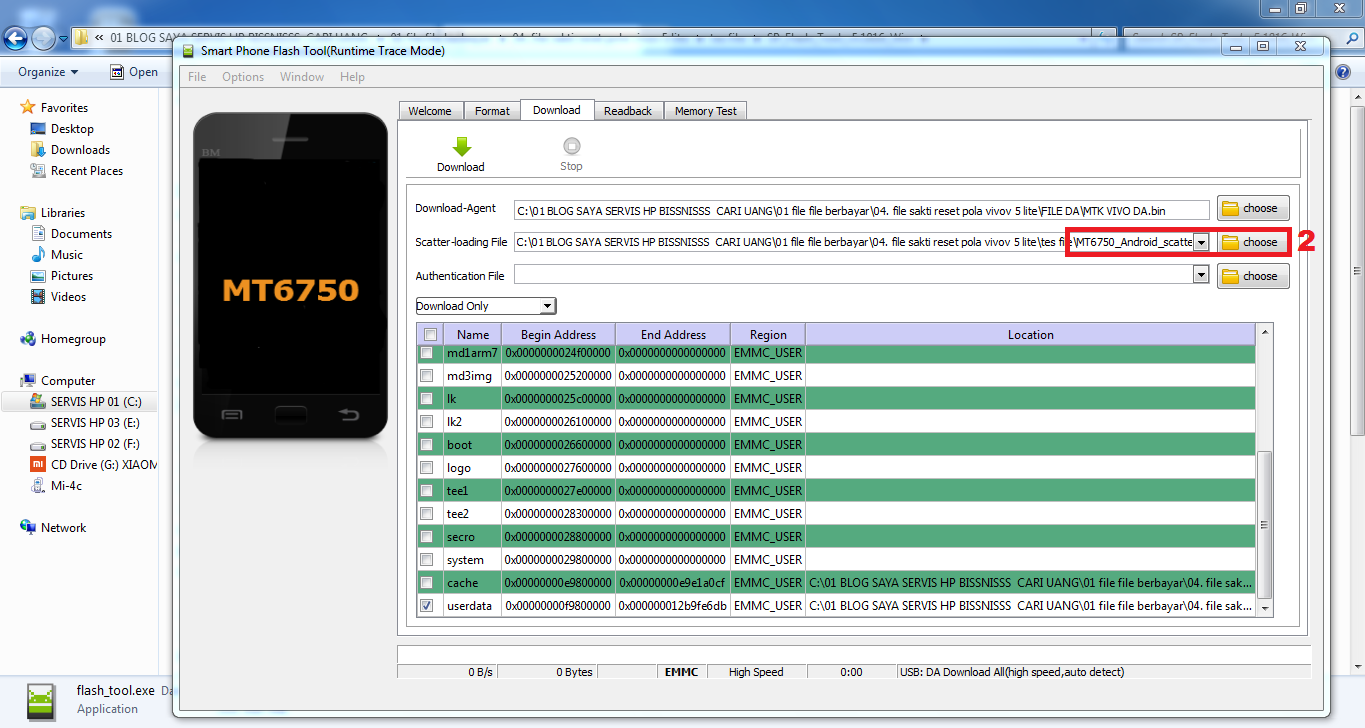Switch to the Format tab
The width and height of the screenshot is (1365, 728).
(492, 111)
